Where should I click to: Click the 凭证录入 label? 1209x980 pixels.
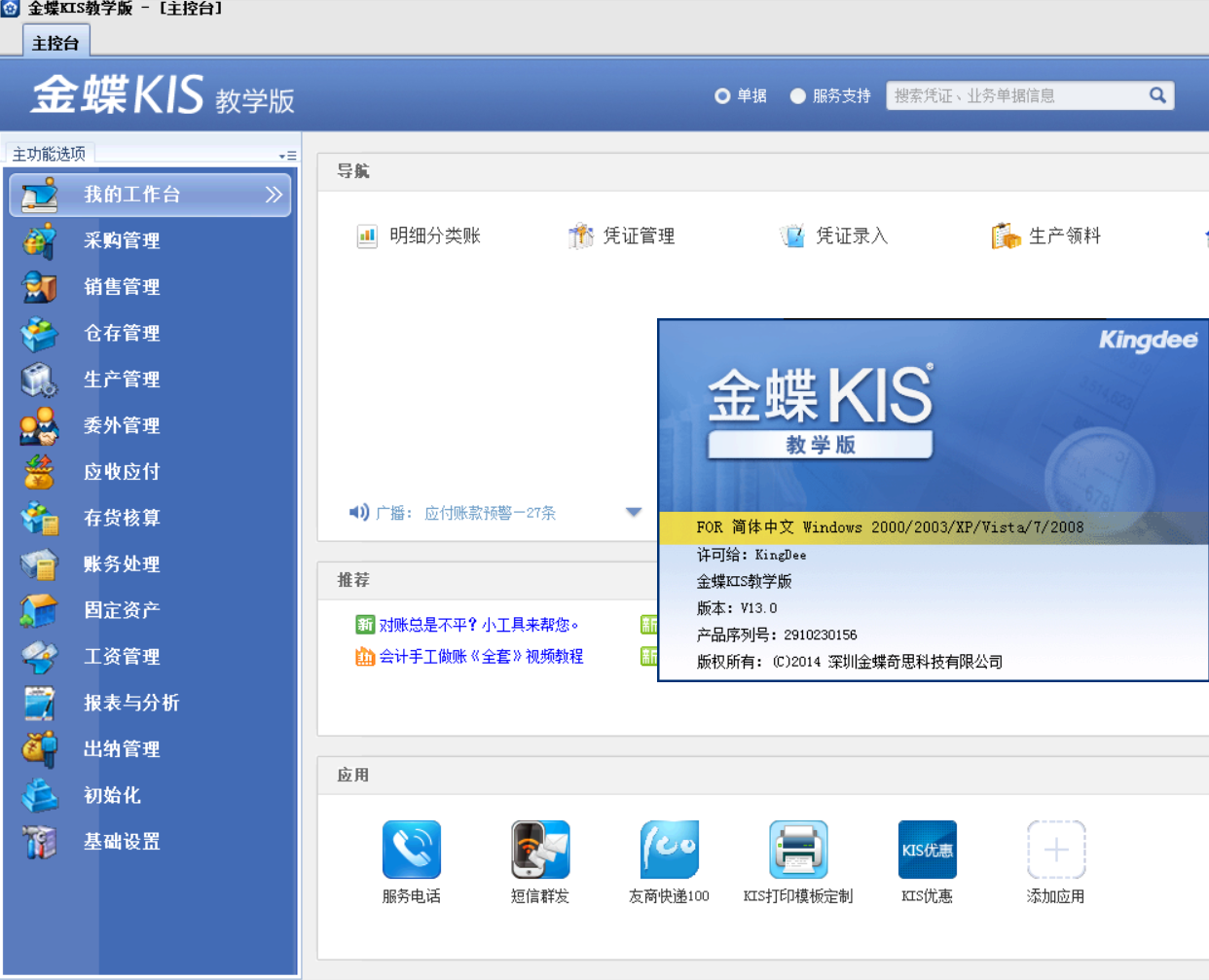click(852, 236)
